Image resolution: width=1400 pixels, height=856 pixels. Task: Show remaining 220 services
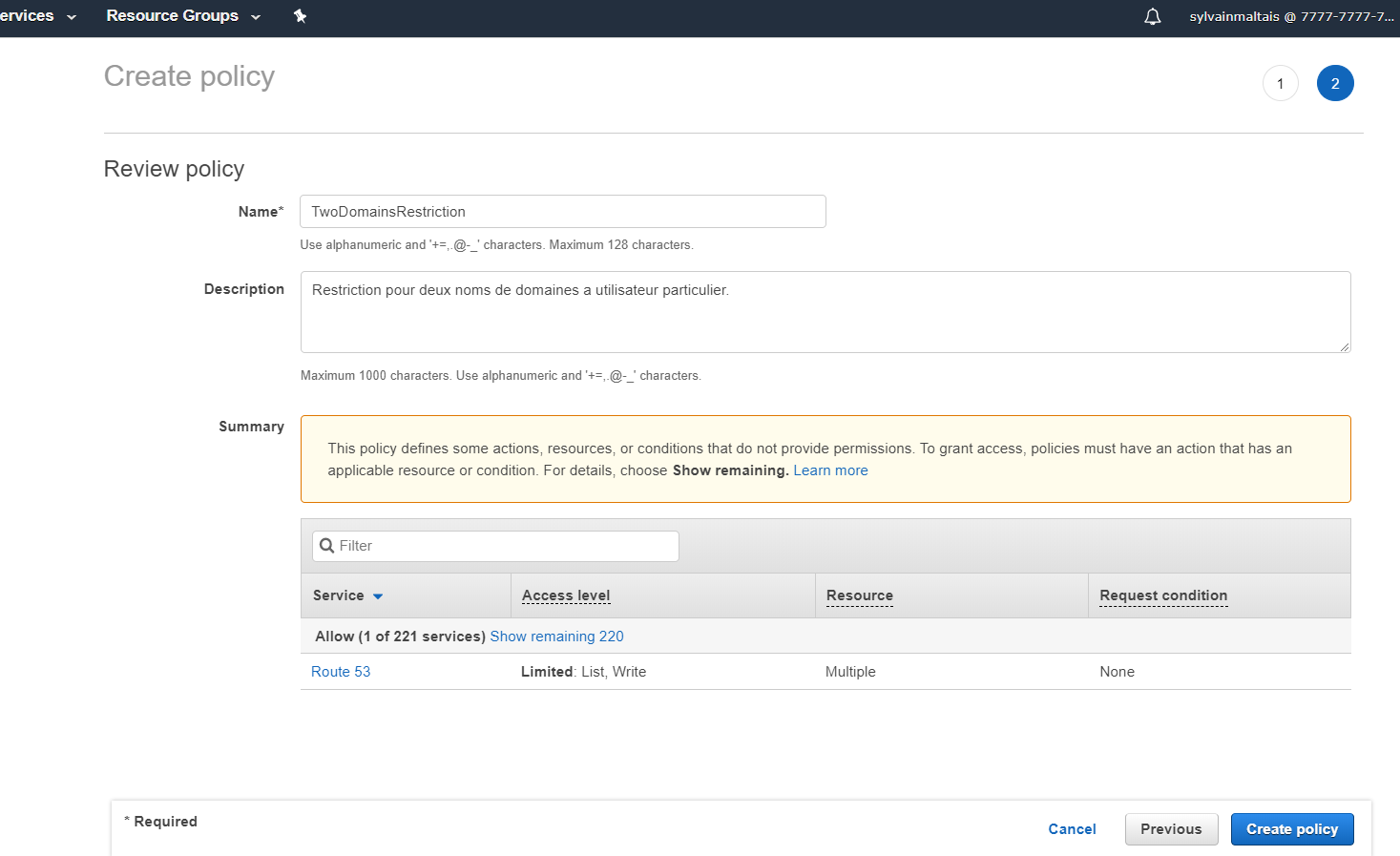tap(556, 637)
